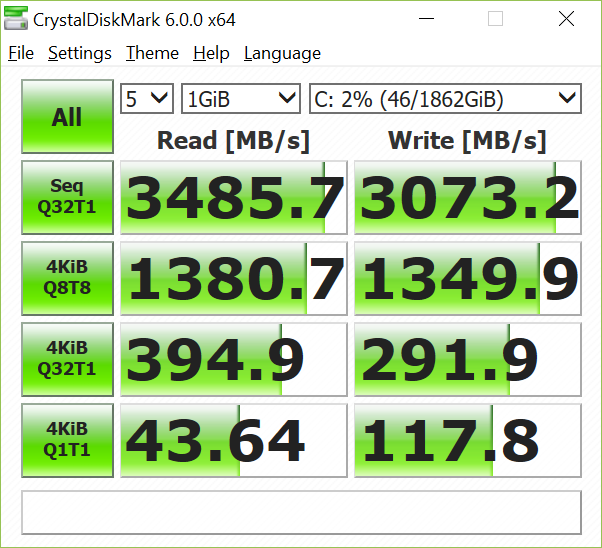Expand the test count dropdown showing 5
602x548 pixels.
147,99
